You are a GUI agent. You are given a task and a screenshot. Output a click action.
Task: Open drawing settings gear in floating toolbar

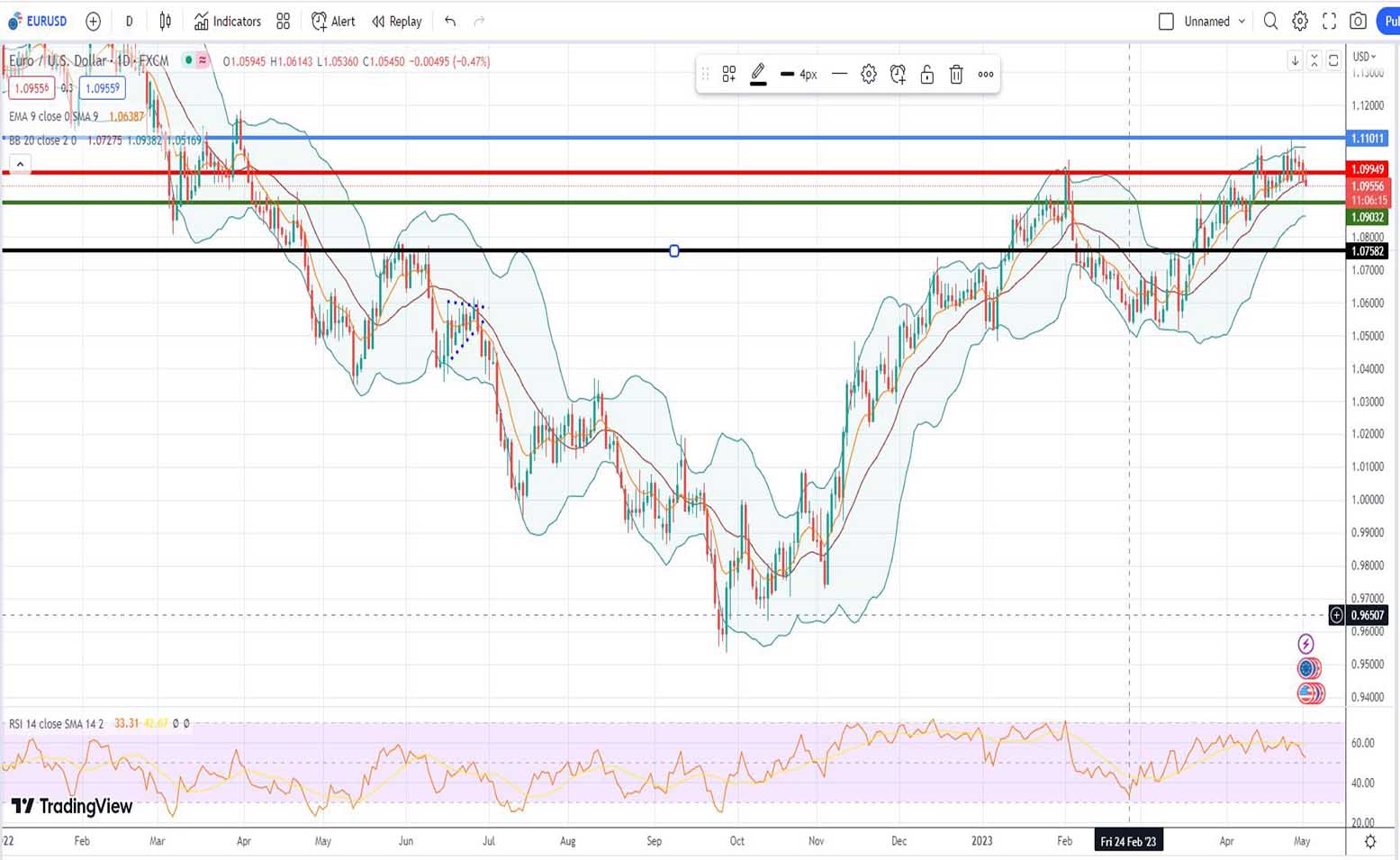pos(868,74)
